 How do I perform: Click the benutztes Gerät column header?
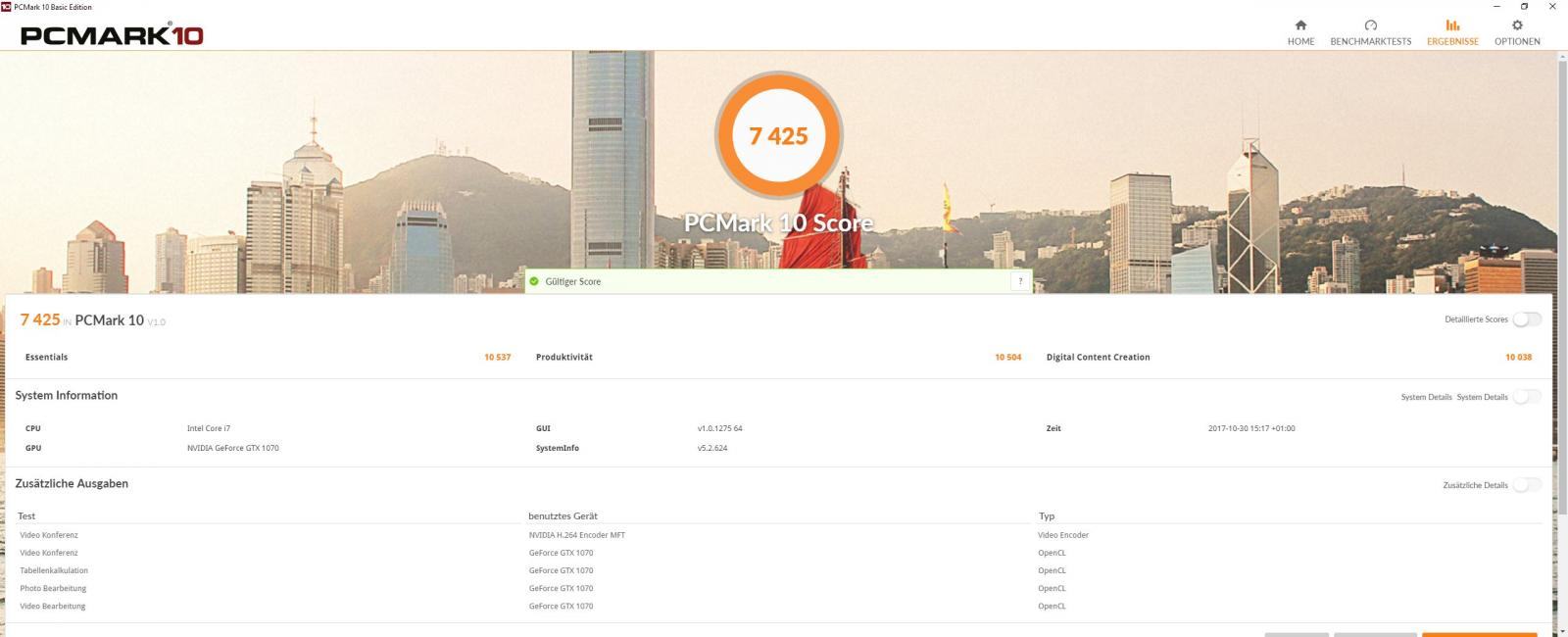coord(563,515)
